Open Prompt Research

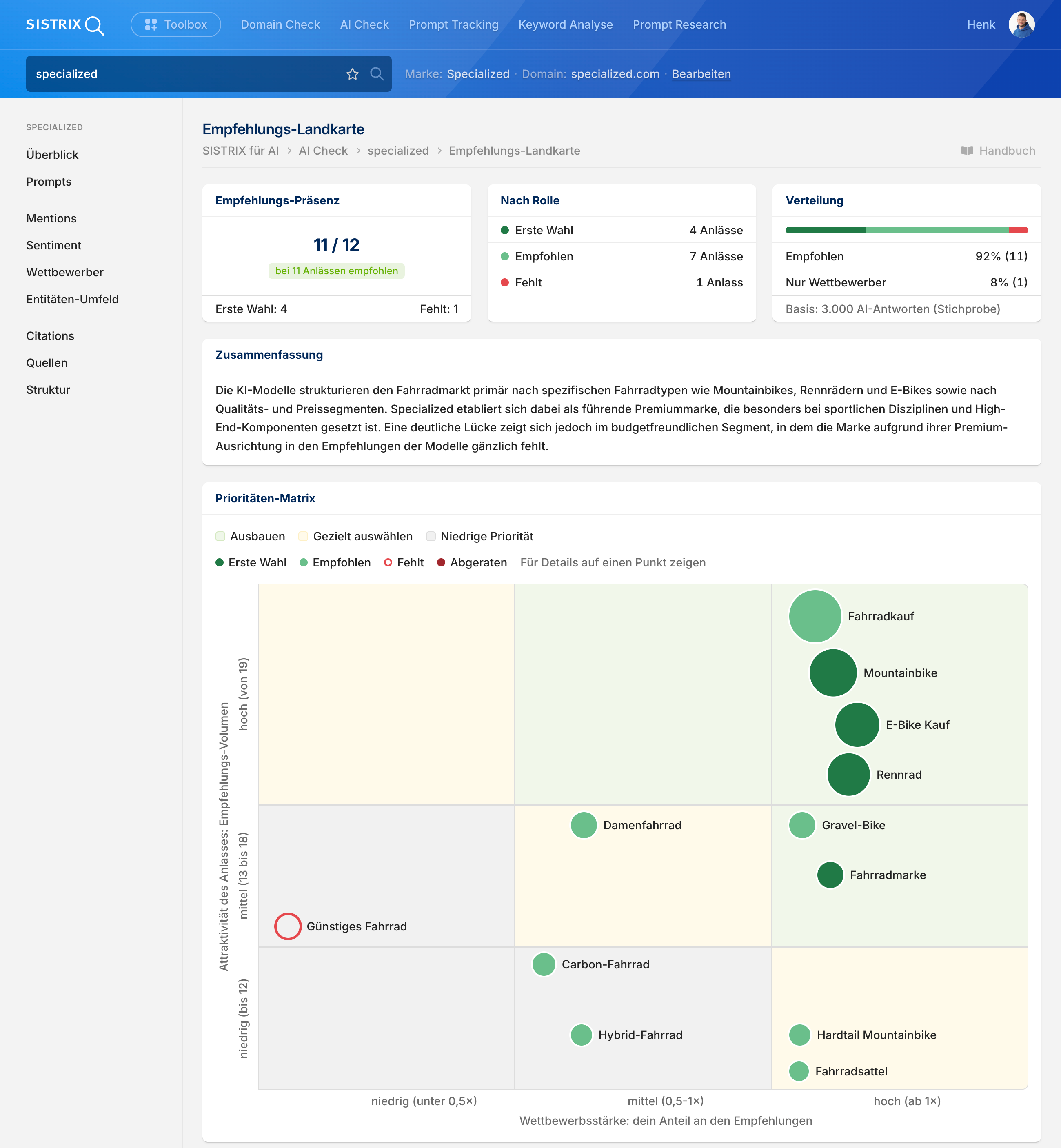coord(679,25)
